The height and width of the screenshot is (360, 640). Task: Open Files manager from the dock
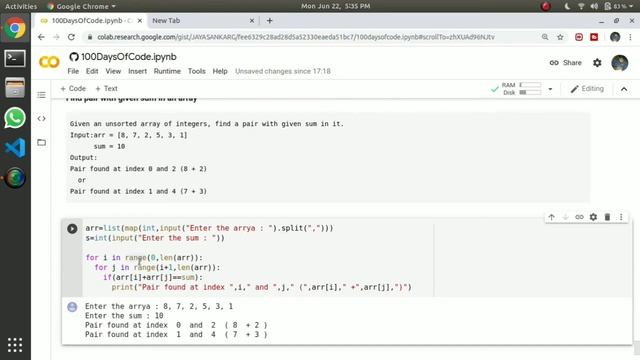(x=15, y=88)
